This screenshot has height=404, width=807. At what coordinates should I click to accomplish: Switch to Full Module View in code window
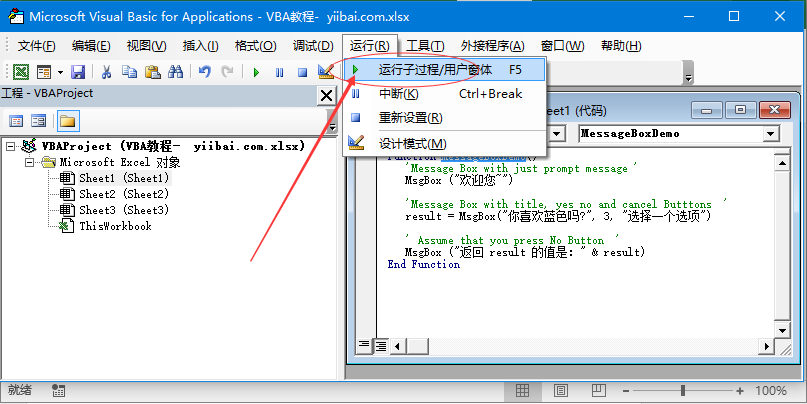[x=381, y=346]
